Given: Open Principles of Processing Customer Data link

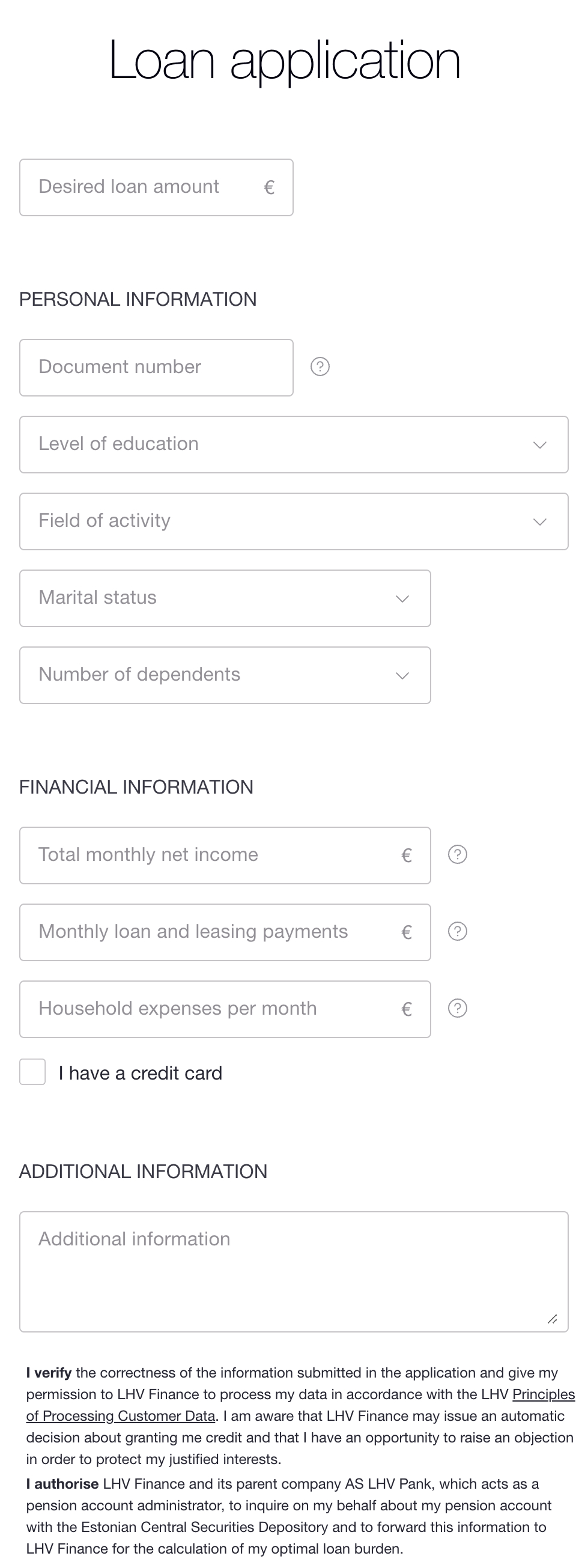Looking at the screenshot, I should click(x=300, y=1405).
